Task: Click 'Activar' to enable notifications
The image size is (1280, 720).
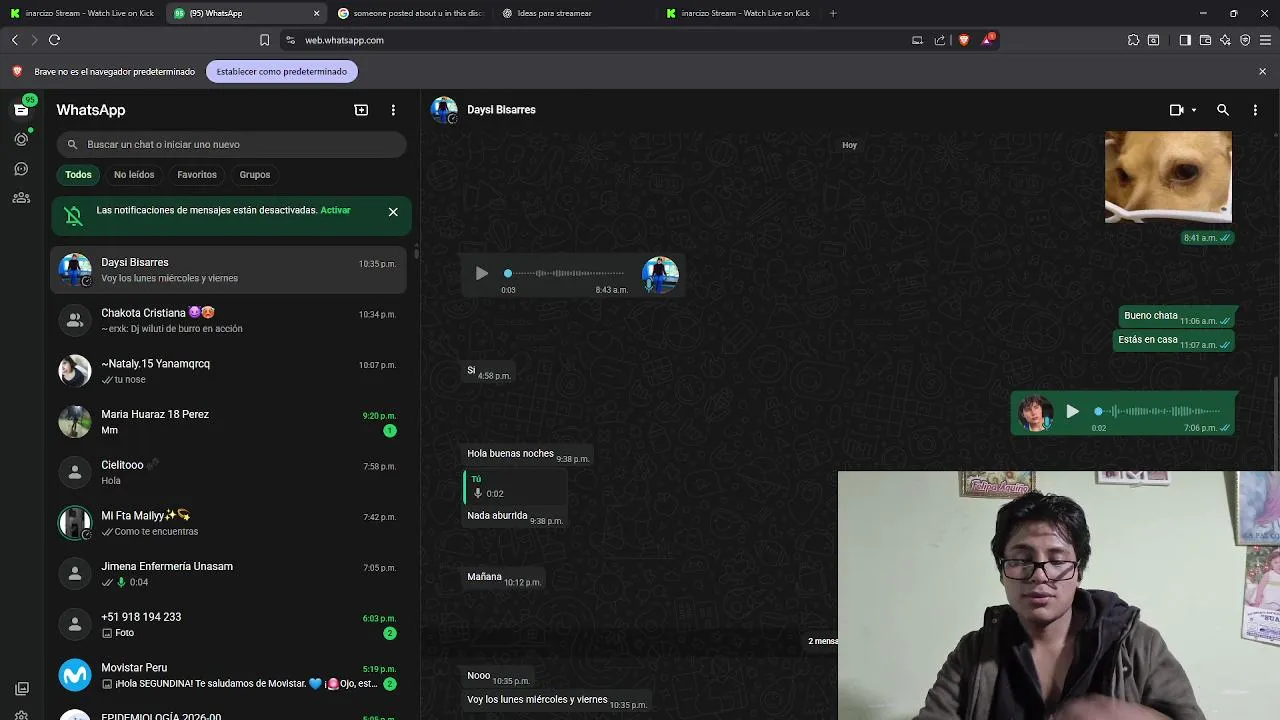Action: tap(335, 210)
